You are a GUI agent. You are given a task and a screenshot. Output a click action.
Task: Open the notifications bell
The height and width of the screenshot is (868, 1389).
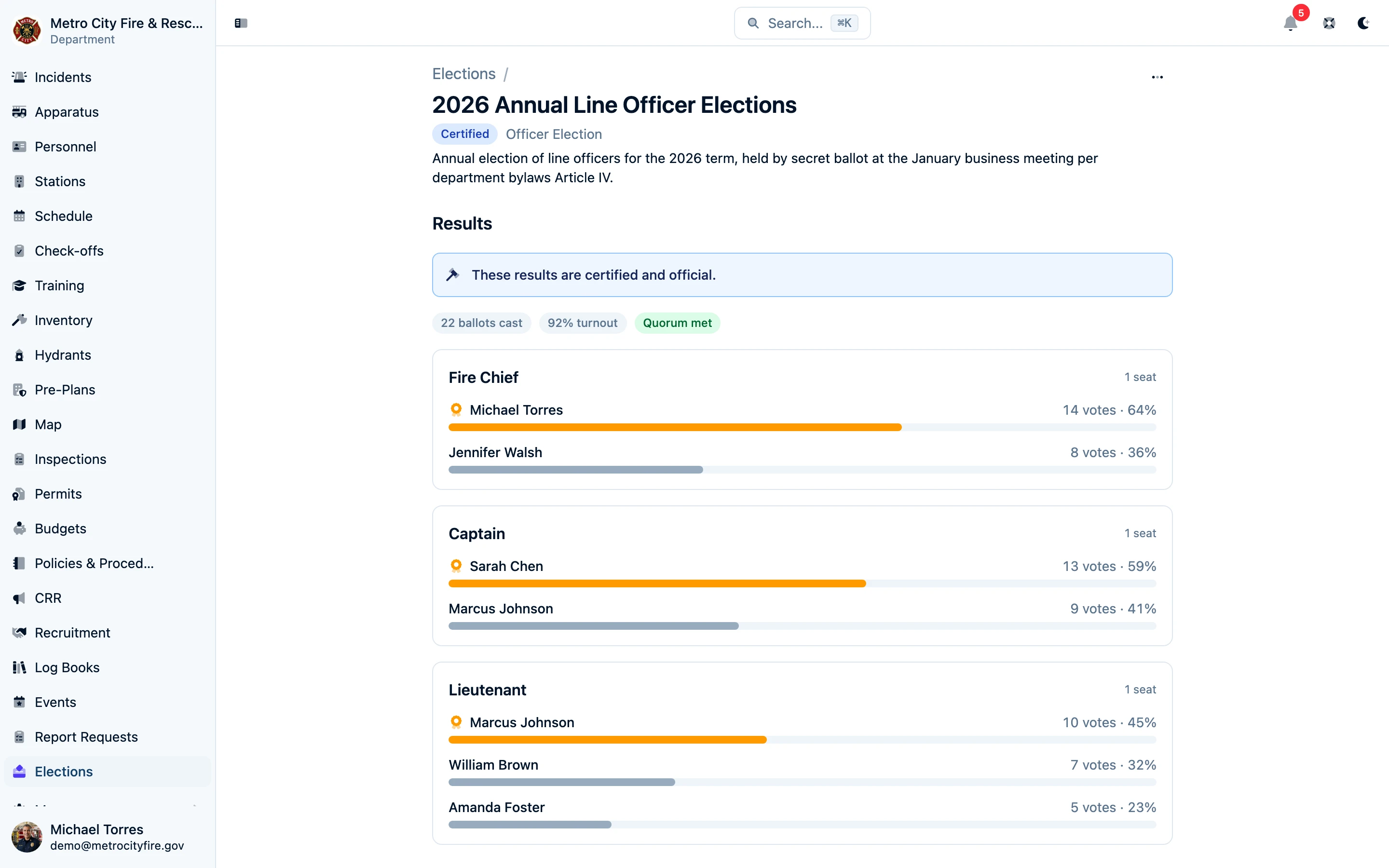coord(1290,23)
